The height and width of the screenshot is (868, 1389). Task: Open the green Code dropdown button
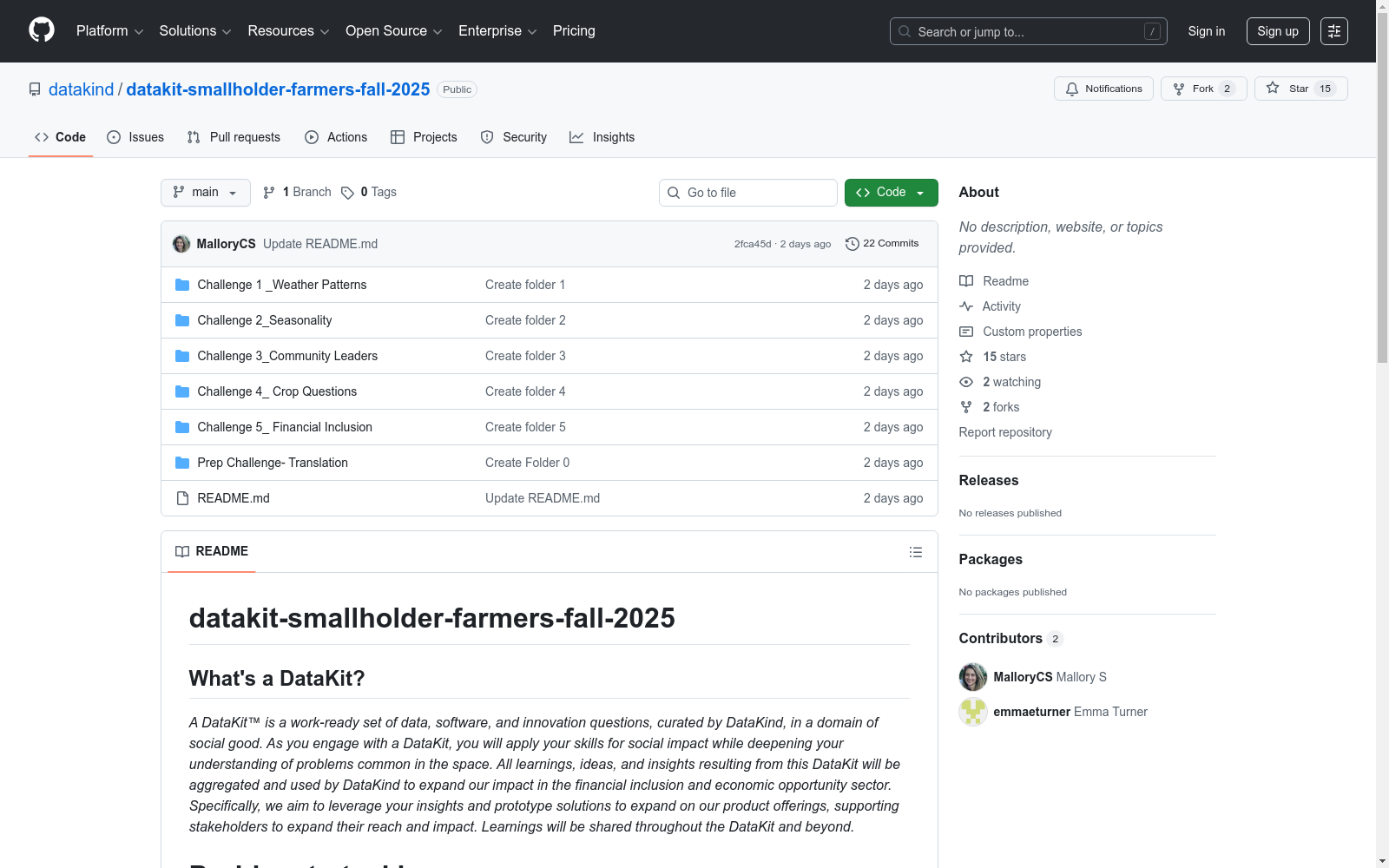point(892,193)
